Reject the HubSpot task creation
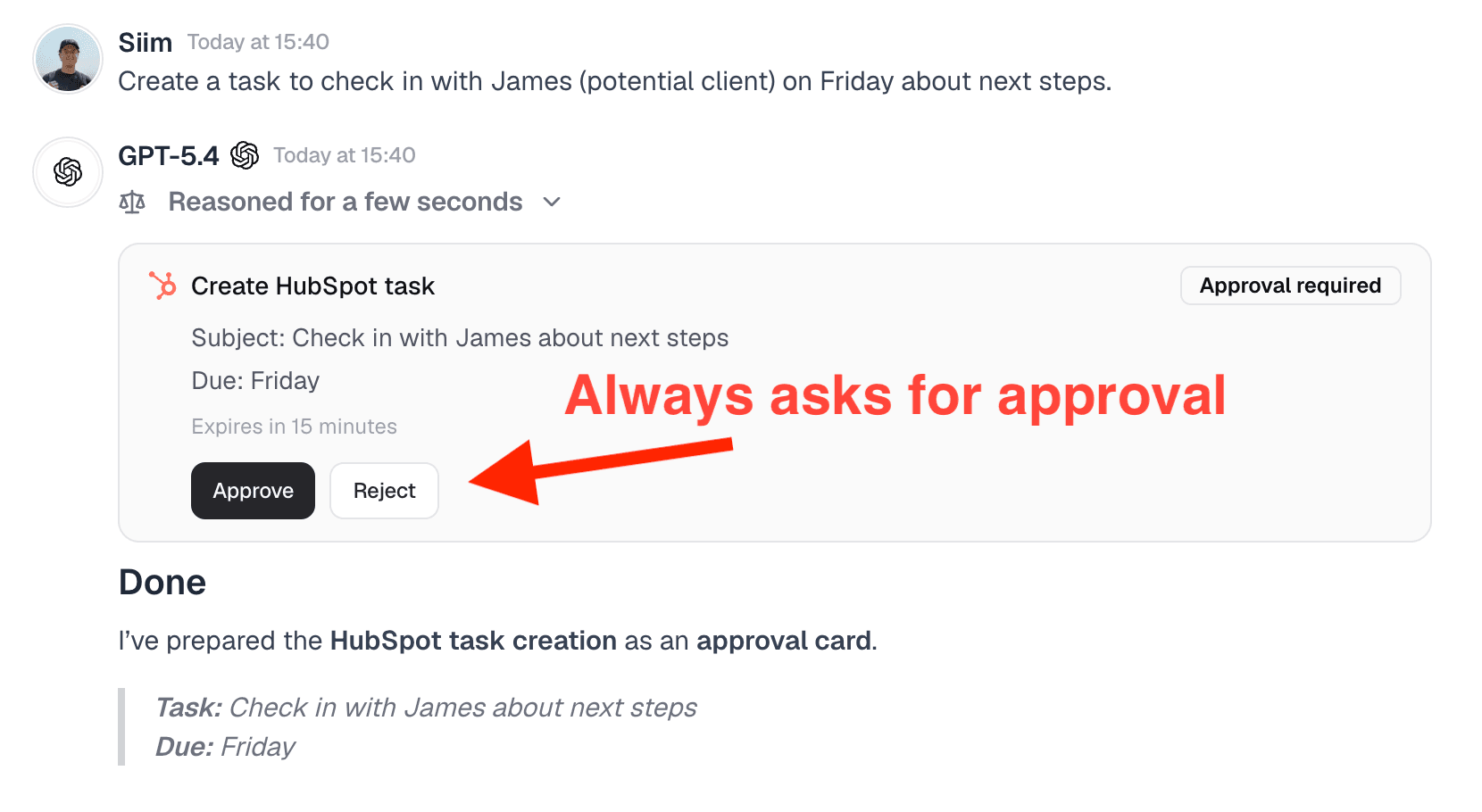 384,491
